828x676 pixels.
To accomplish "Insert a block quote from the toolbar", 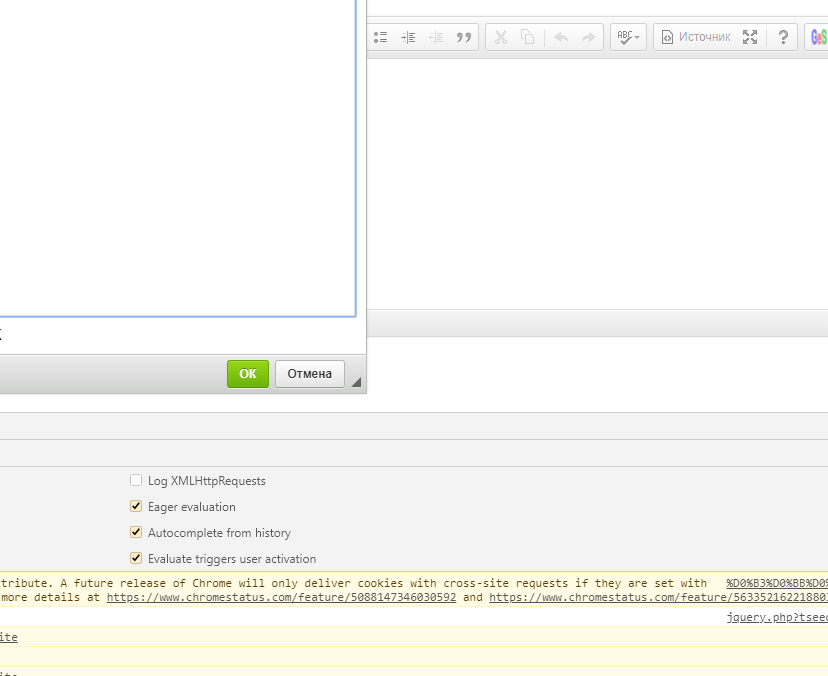I will [x=463, y=37].
